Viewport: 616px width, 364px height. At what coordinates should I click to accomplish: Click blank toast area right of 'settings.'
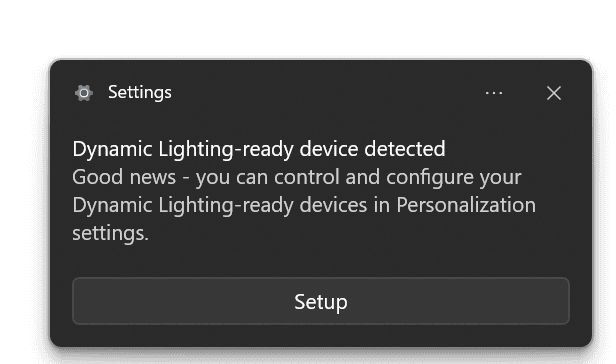354,234
